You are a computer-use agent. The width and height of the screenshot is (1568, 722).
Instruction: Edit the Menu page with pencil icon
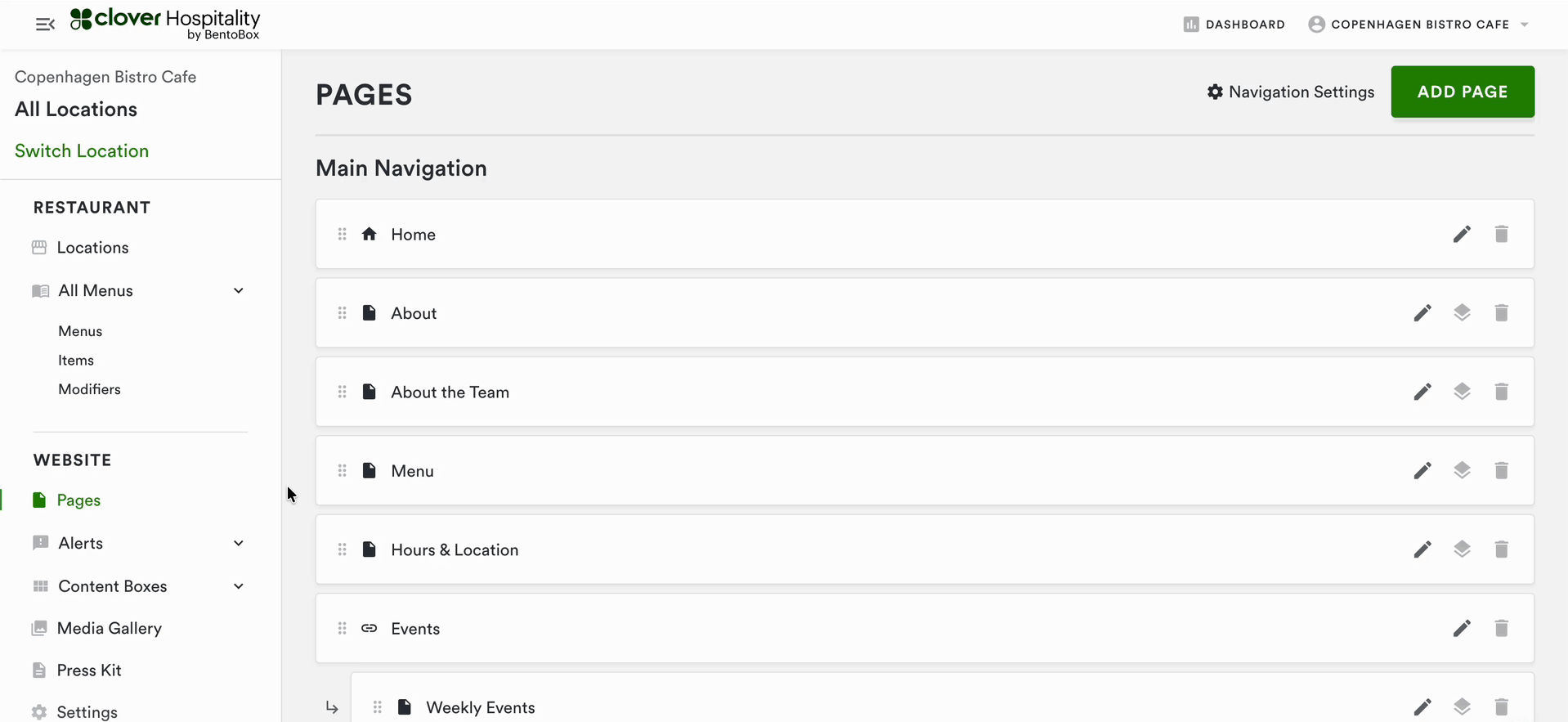[x=1422, y=471]
